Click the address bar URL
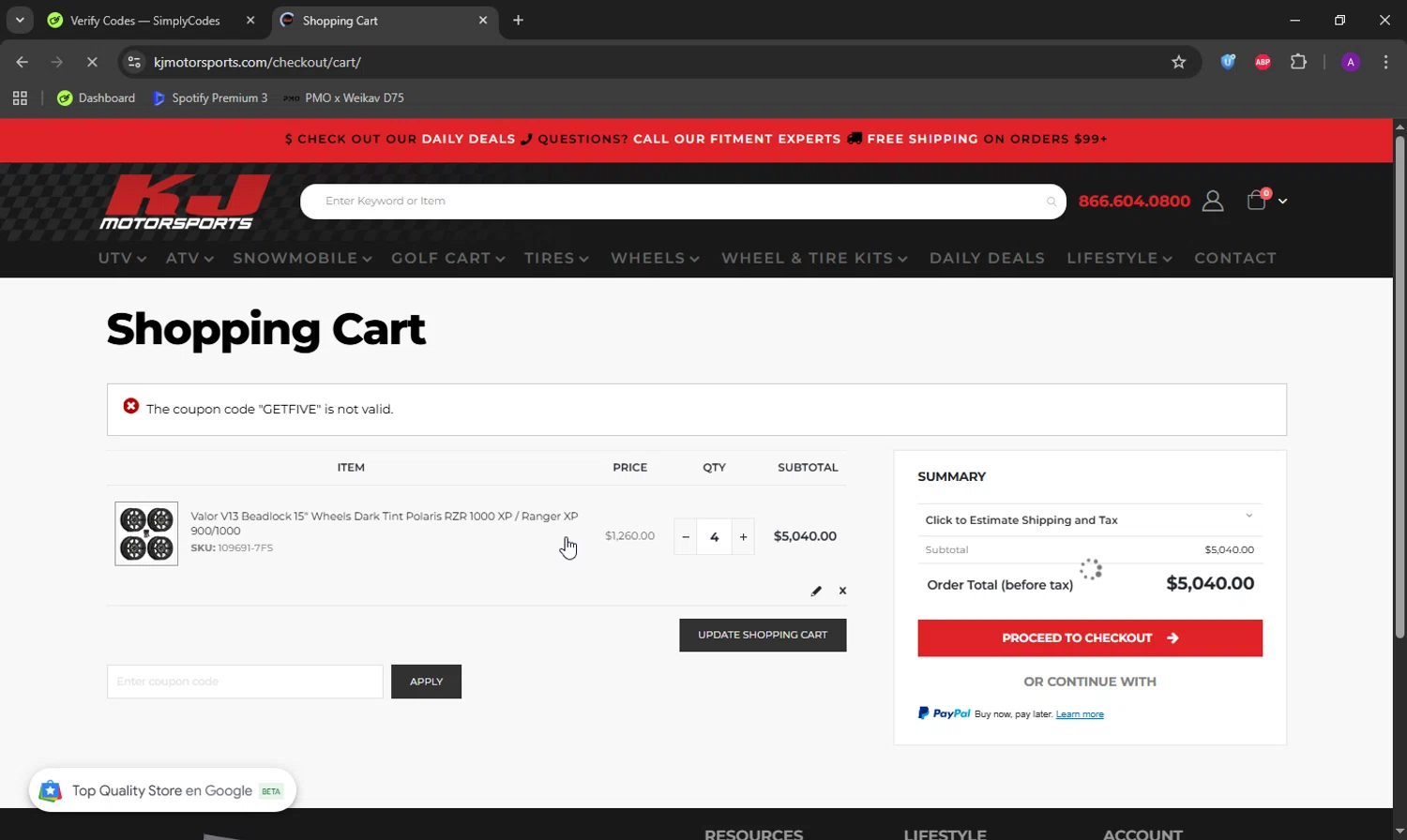Viewport: 1407px width, 840px height. (x=257, y=62)
